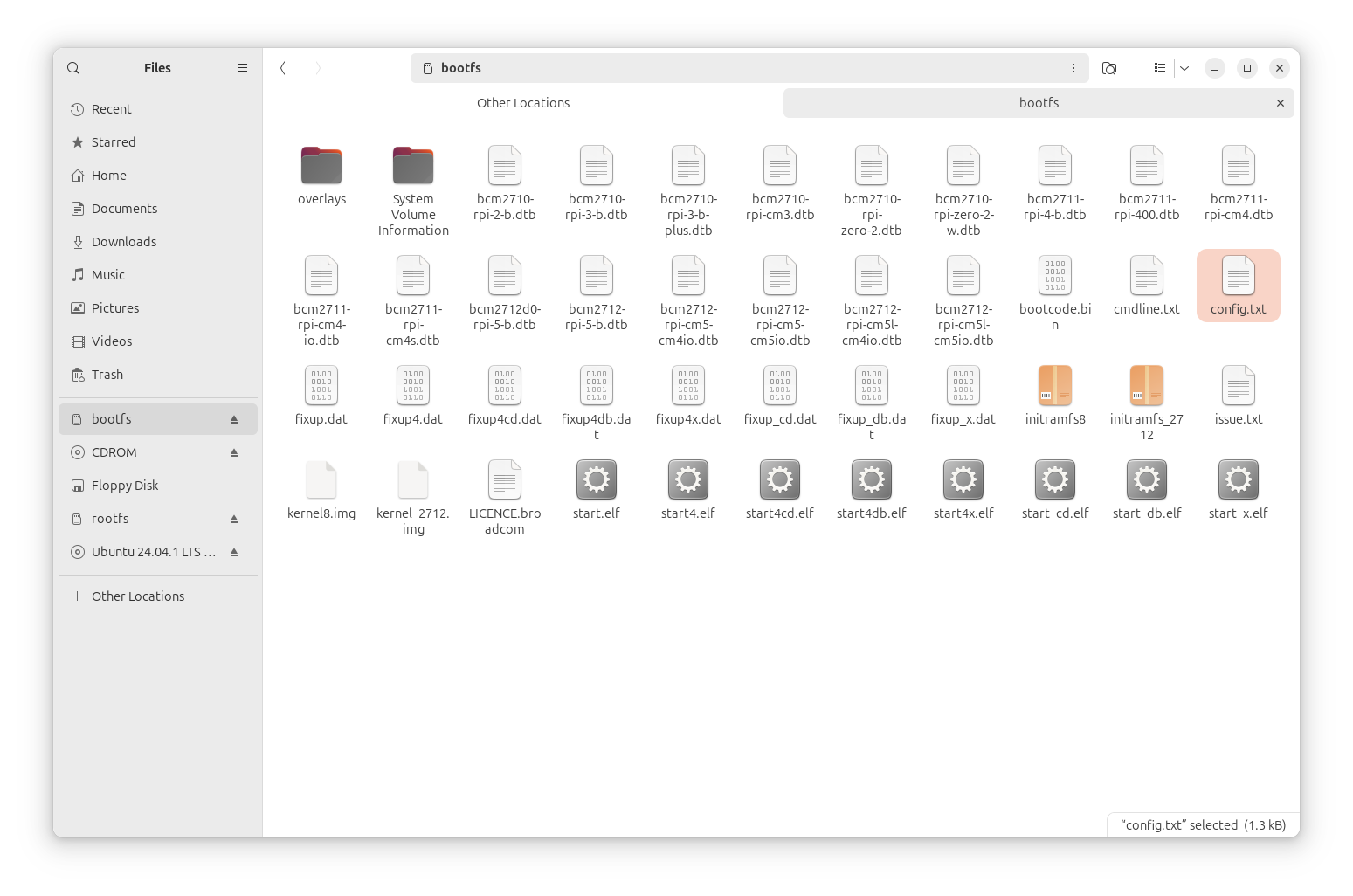
Task: Eject the bootfs volume in sidebar
Action: coord(234,420)
